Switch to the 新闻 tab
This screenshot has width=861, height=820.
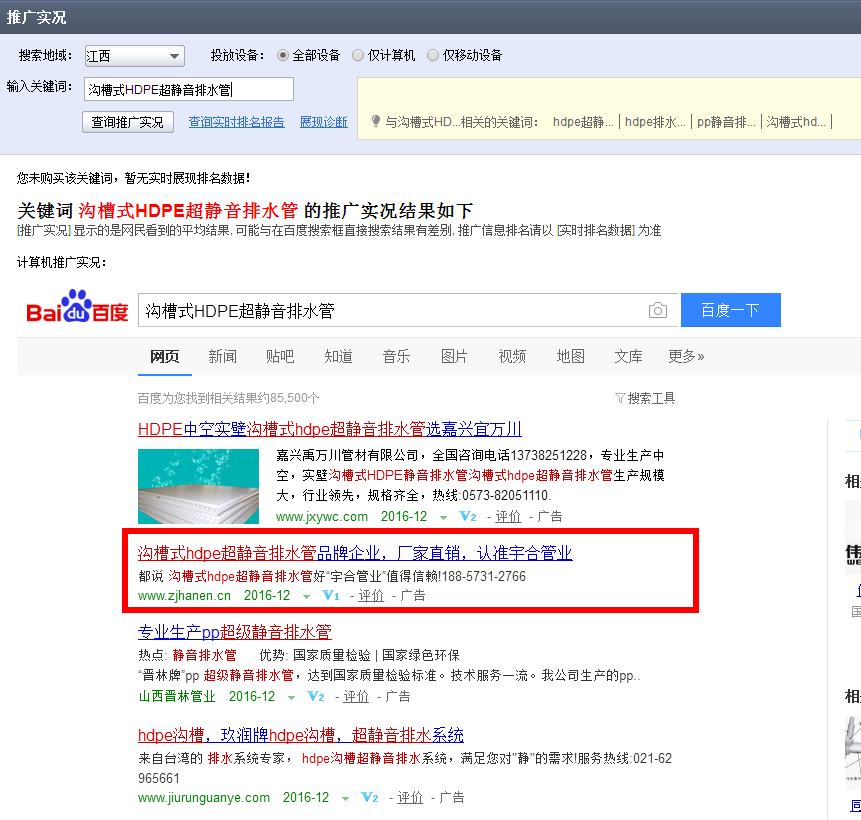point(222,356)
